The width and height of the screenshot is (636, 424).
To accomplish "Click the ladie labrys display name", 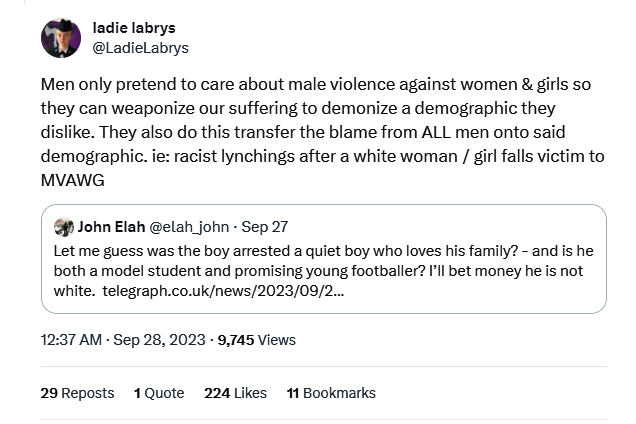I will [135, 29].
